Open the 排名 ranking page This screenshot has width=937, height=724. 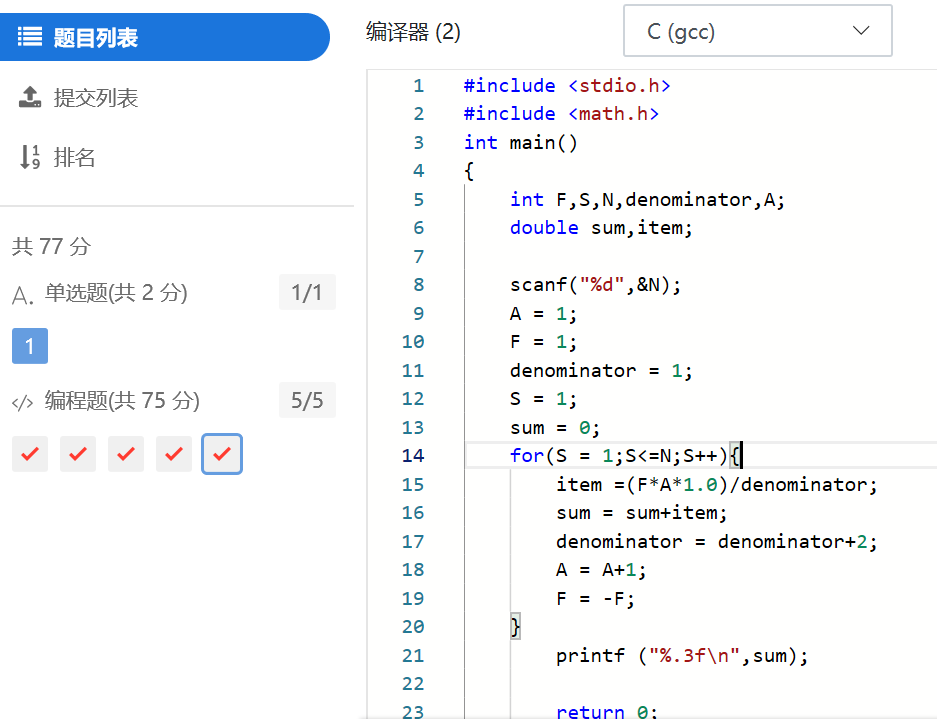74,158
